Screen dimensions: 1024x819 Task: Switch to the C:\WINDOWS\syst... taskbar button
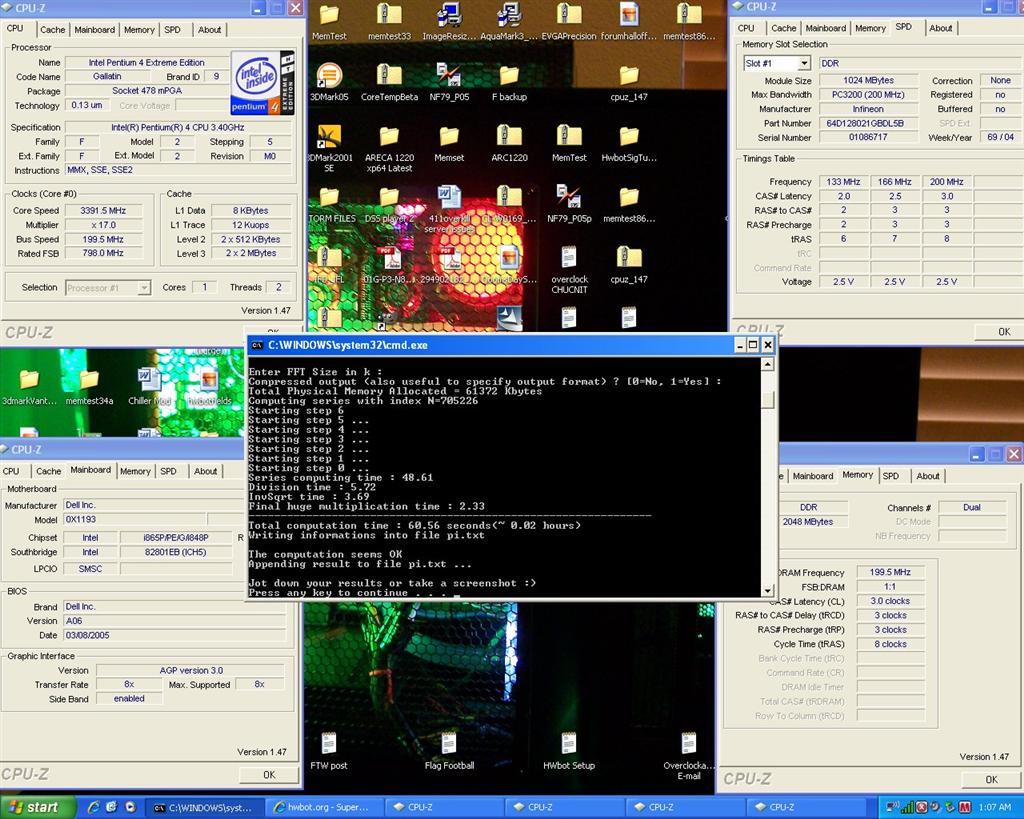(203, 807)
